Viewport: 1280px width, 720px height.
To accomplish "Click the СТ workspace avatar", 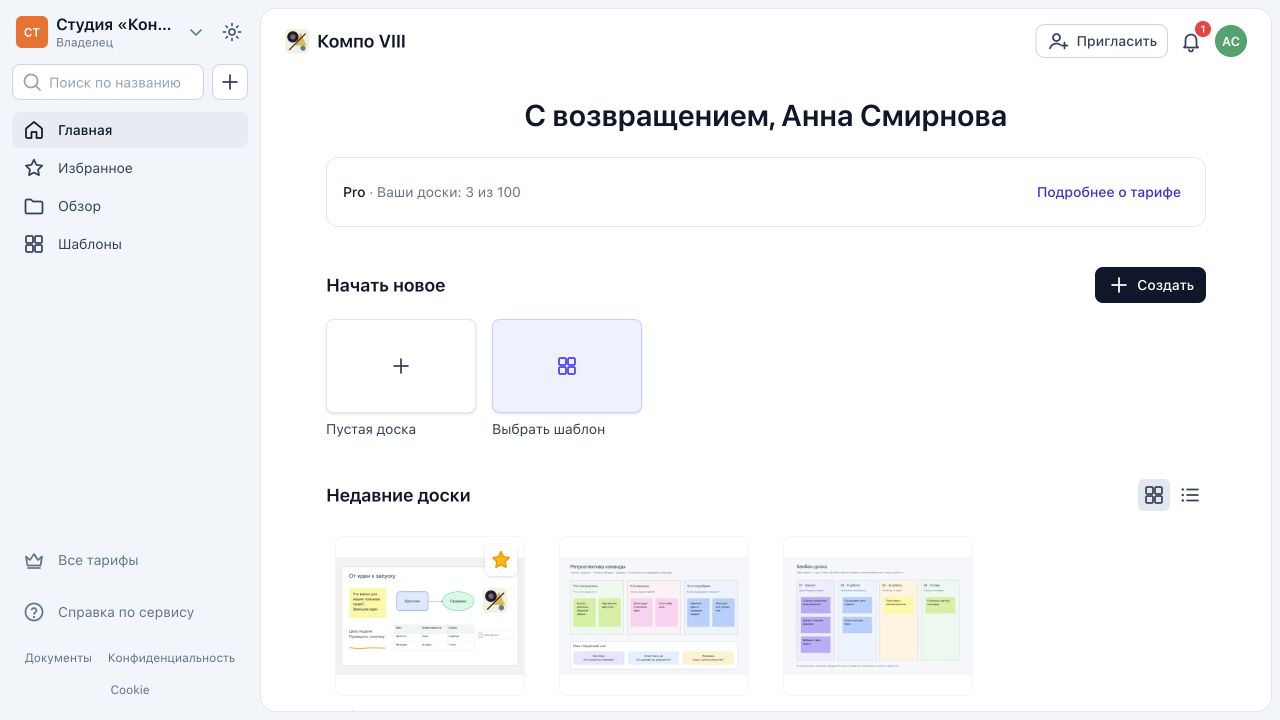I will pyautogui.click(x=32, y=32).
